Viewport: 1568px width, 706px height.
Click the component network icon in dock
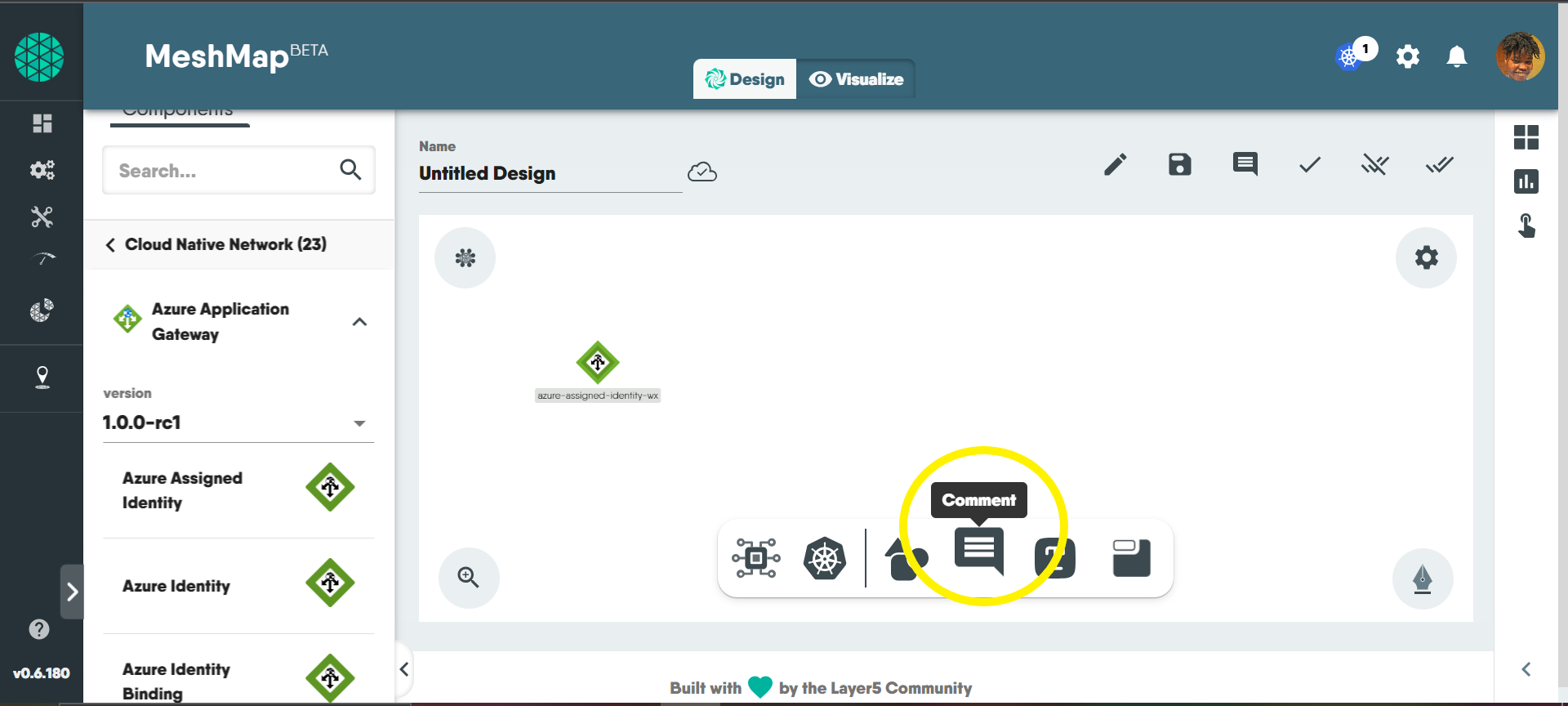(x=755, y=558)
